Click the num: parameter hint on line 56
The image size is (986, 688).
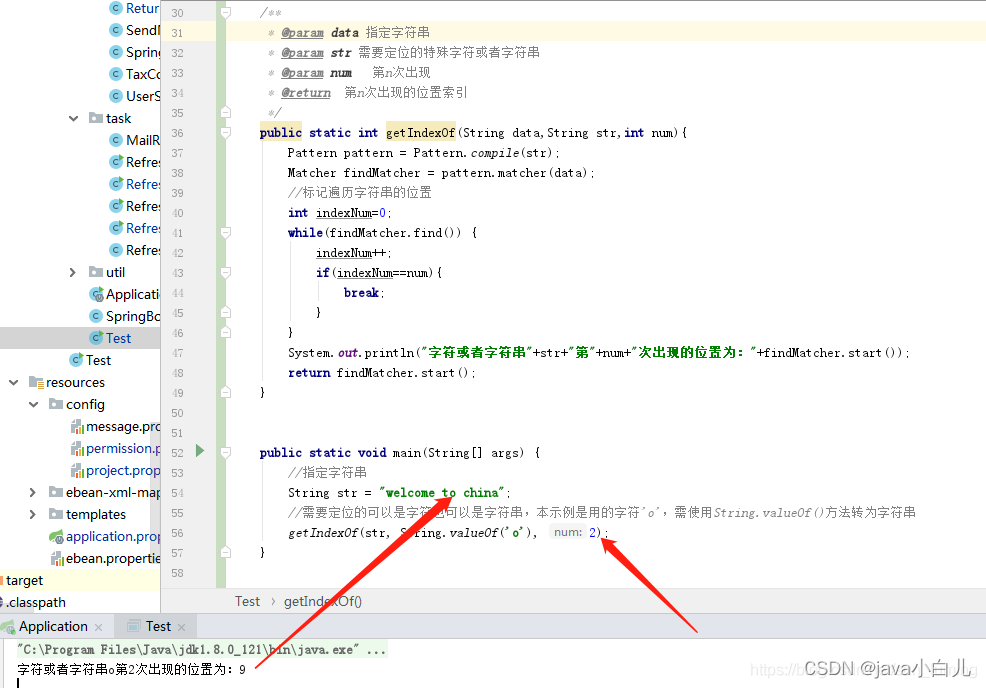[568, 532]
